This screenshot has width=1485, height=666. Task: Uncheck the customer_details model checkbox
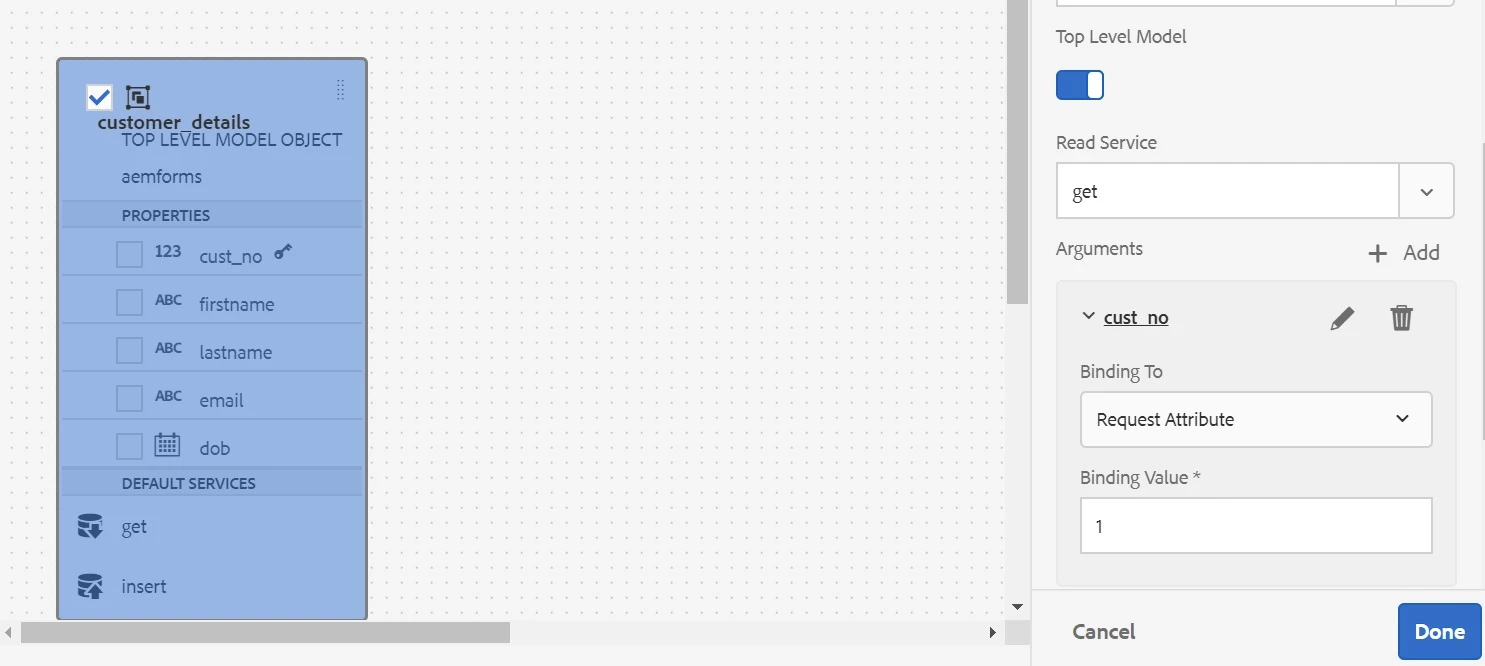tap(99, 97)
